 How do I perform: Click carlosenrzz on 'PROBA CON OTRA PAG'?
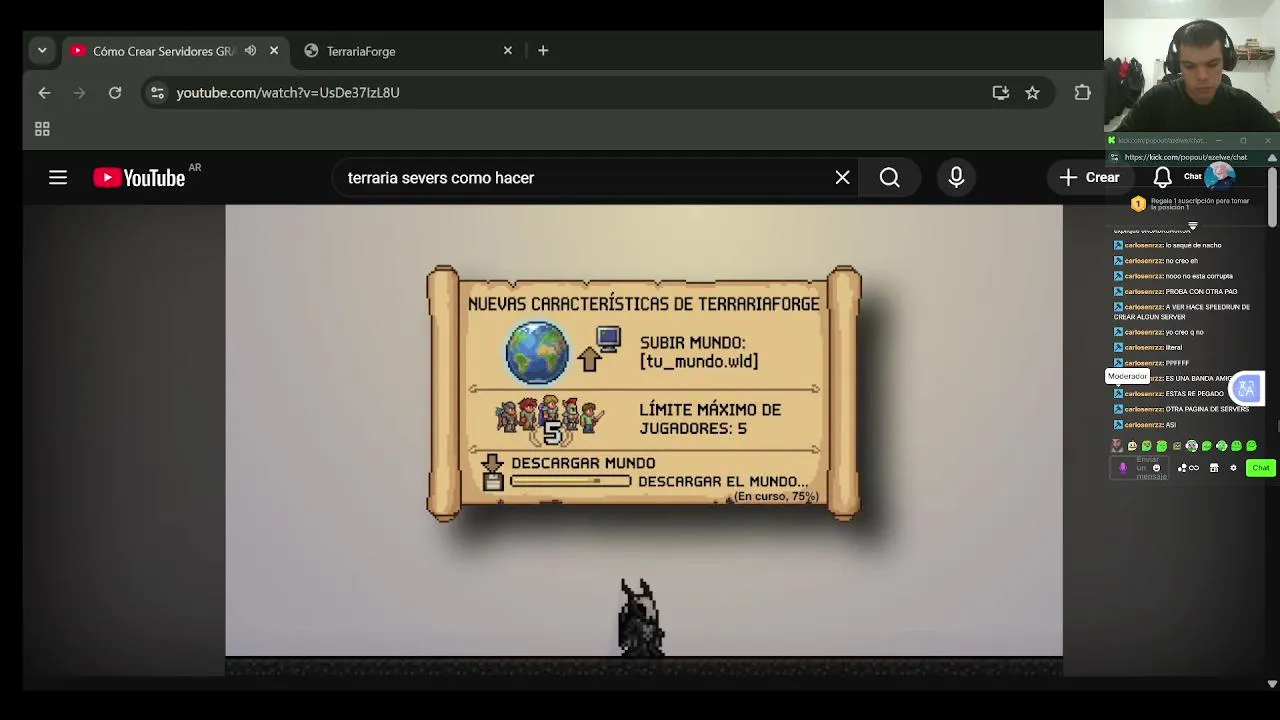[1144, 292]
